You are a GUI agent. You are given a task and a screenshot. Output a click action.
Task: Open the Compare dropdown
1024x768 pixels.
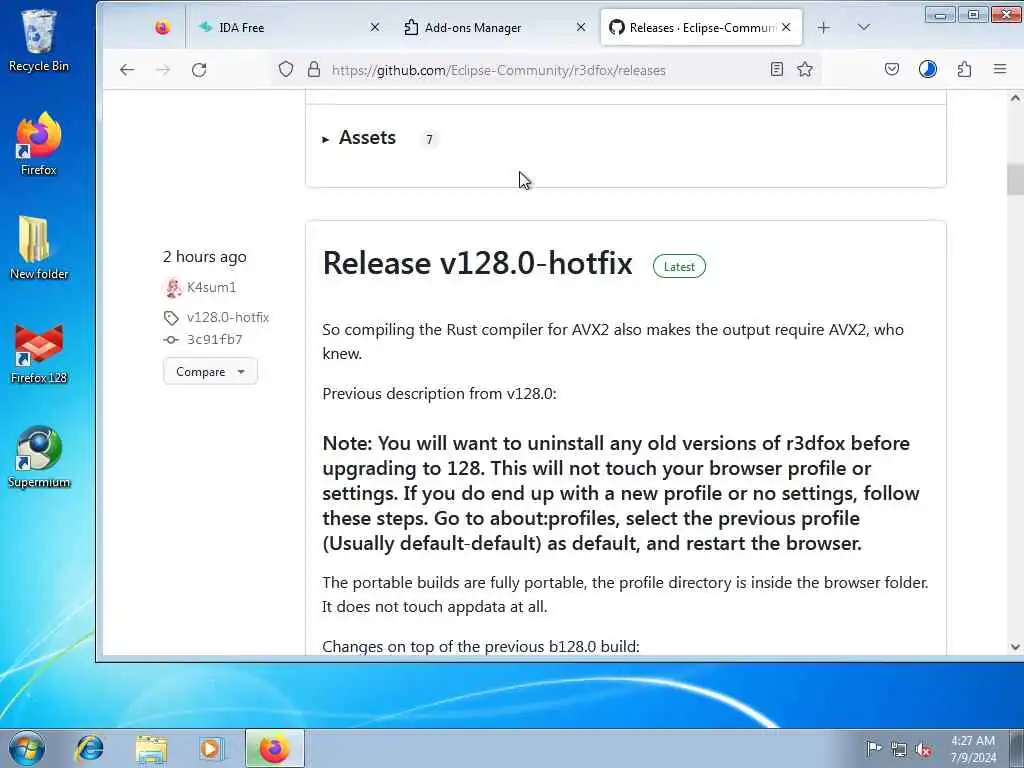(x=210, y=372)
